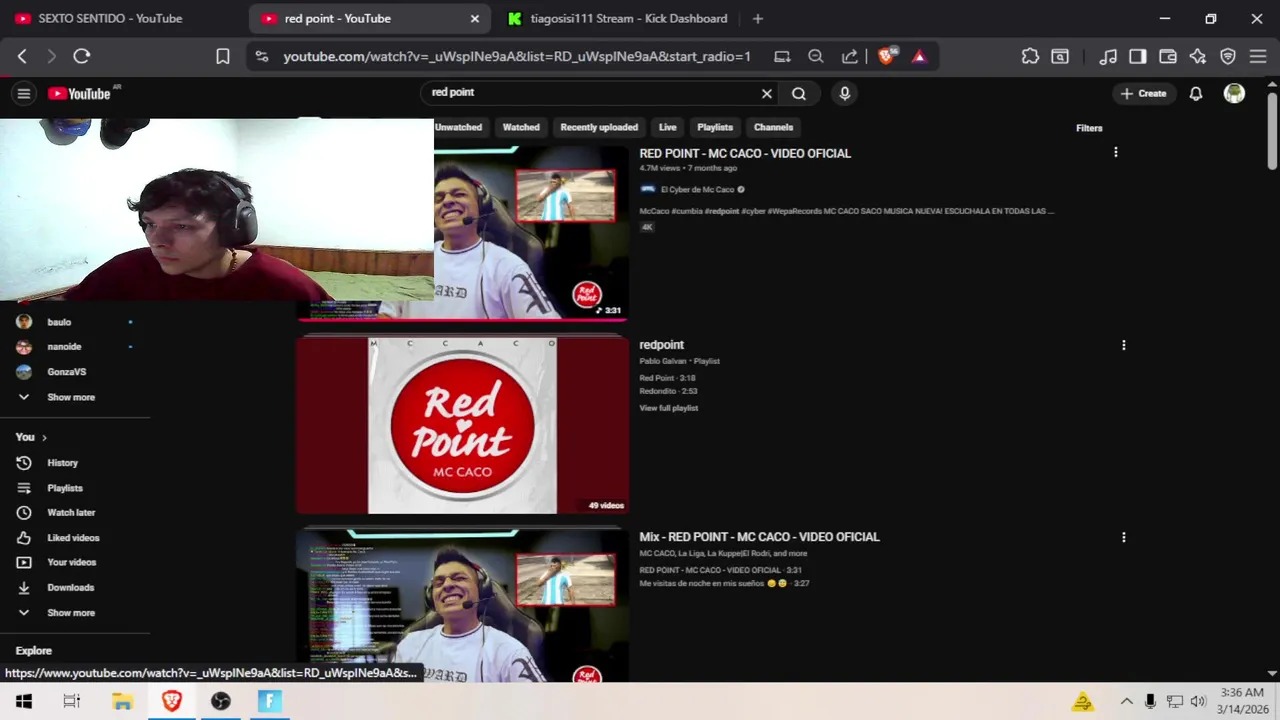Screen dimensions: 1280x720
Task: Open Brave Shields lion icon
Action: [887, 56]
